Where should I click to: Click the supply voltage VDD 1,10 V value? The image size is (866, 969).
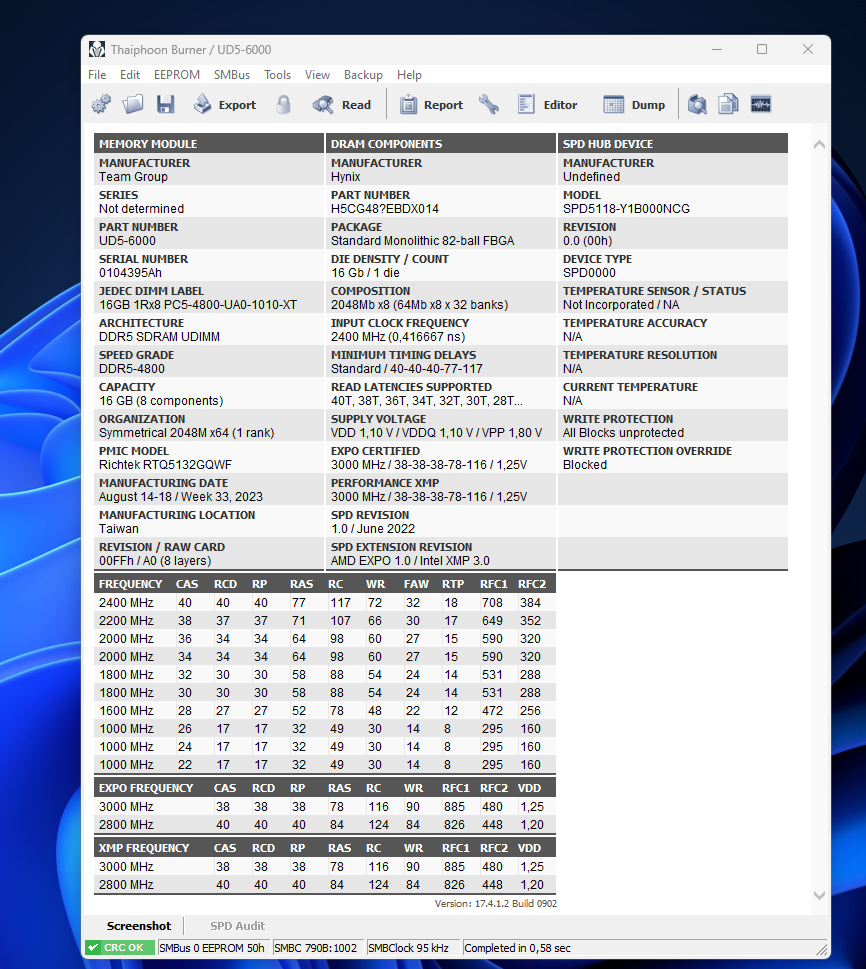[436, 433]
